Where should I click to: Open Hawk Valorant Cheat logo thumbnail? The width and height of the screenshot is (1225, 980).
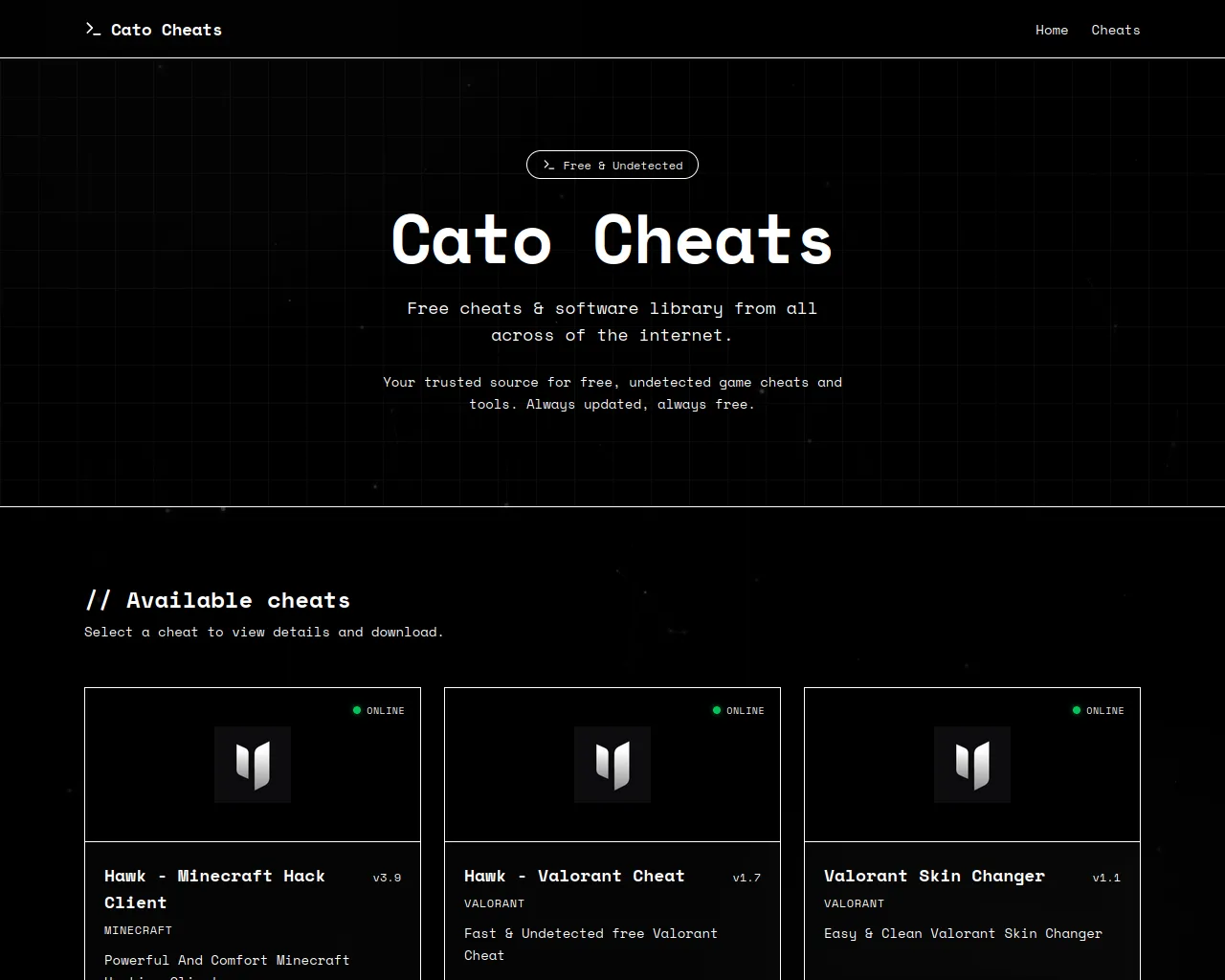click(612, 765)
